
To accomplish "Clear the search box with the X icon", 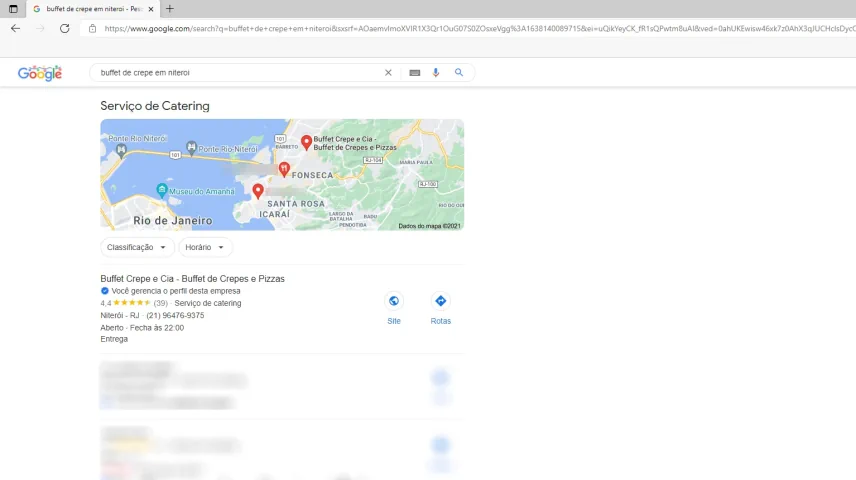I will [x=388, y=73].
